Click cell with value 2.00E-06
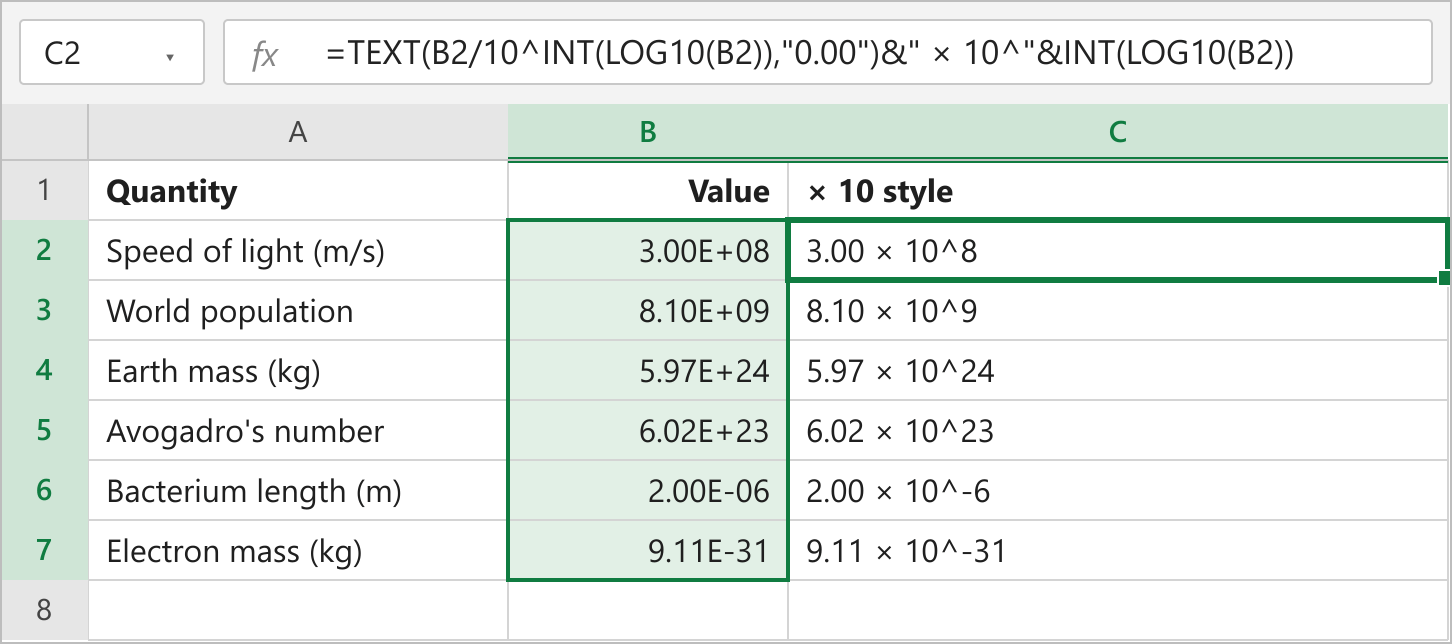1452x644 pixels. 648,490
